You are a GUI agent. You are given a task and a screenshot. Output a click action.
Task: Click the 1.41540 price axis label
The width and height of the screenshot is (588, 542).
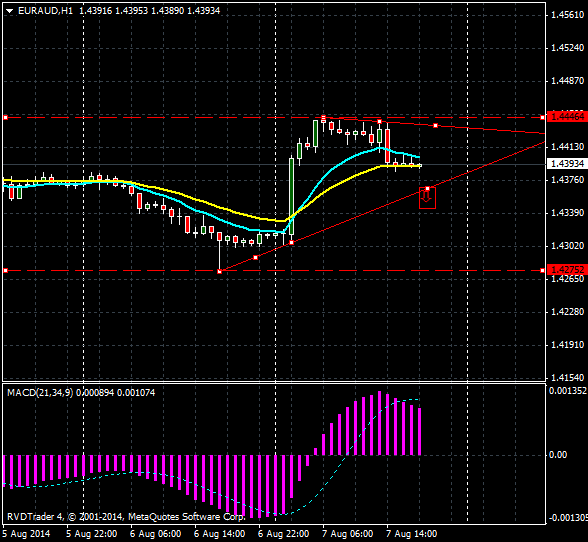(567, 378)
